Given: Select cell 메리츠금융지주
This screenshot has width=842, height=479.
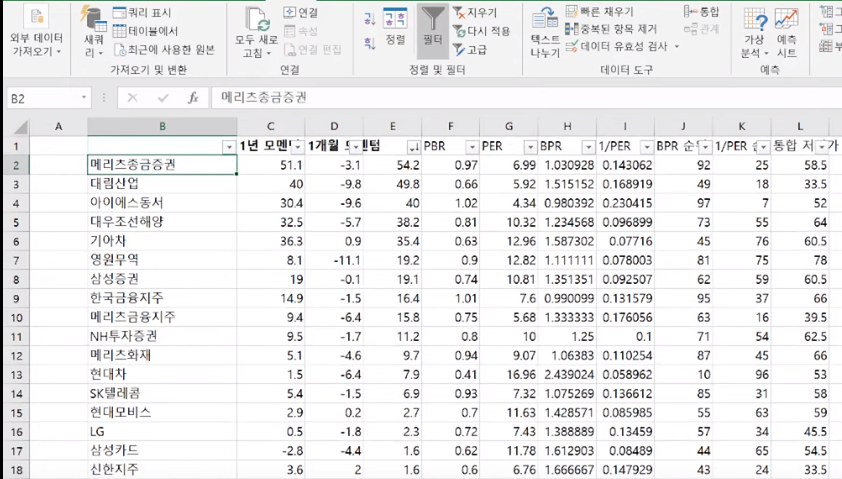Looking at the screenshot, I should tap(162, 317).
